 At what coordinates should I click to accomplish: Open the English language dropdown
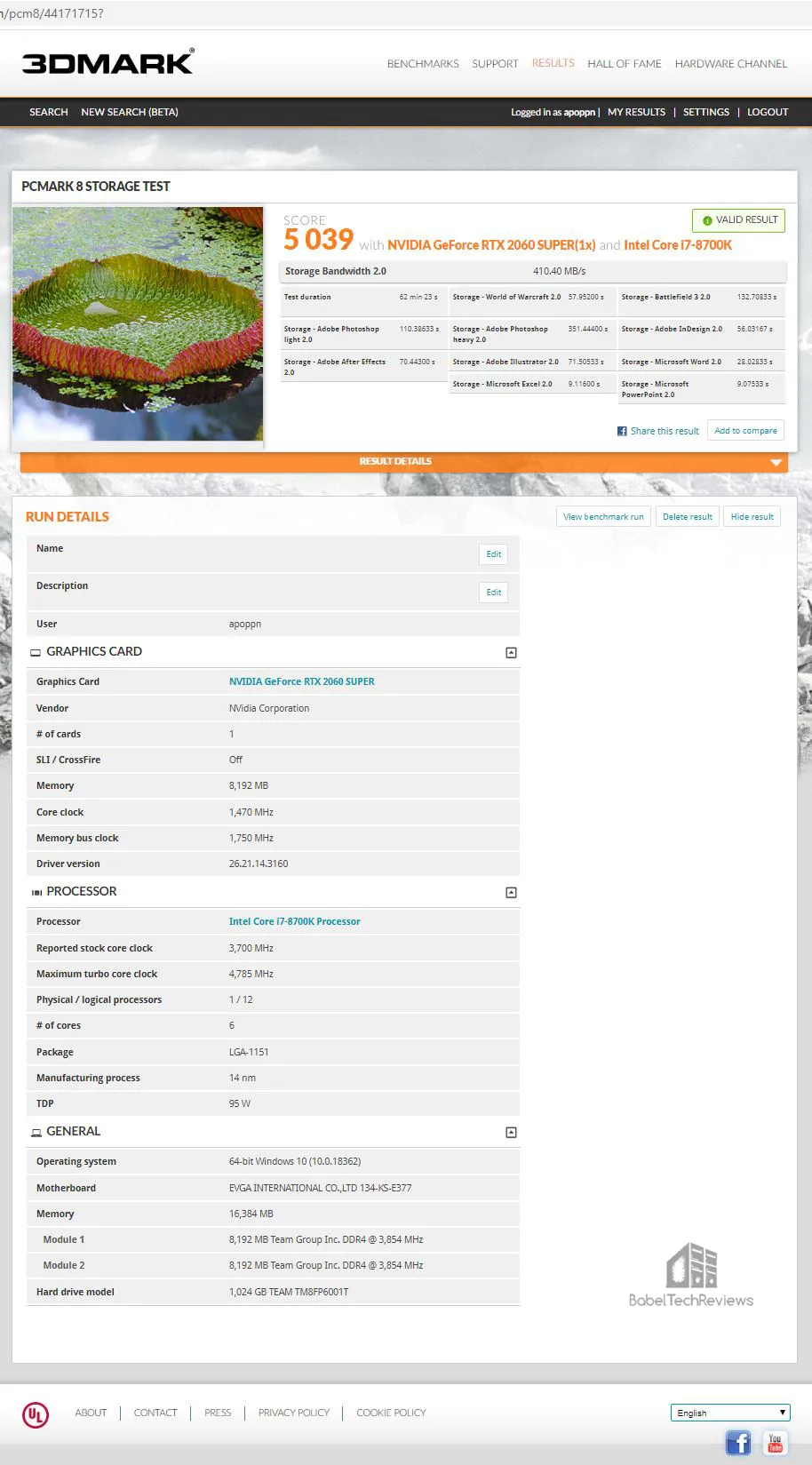tap(730, 1413)
